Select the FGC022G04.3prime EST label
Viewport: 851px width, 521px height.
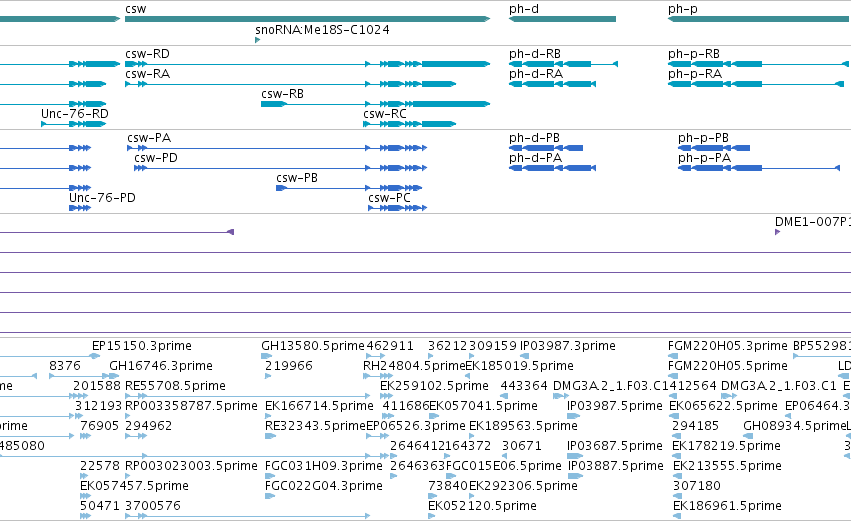323,487
